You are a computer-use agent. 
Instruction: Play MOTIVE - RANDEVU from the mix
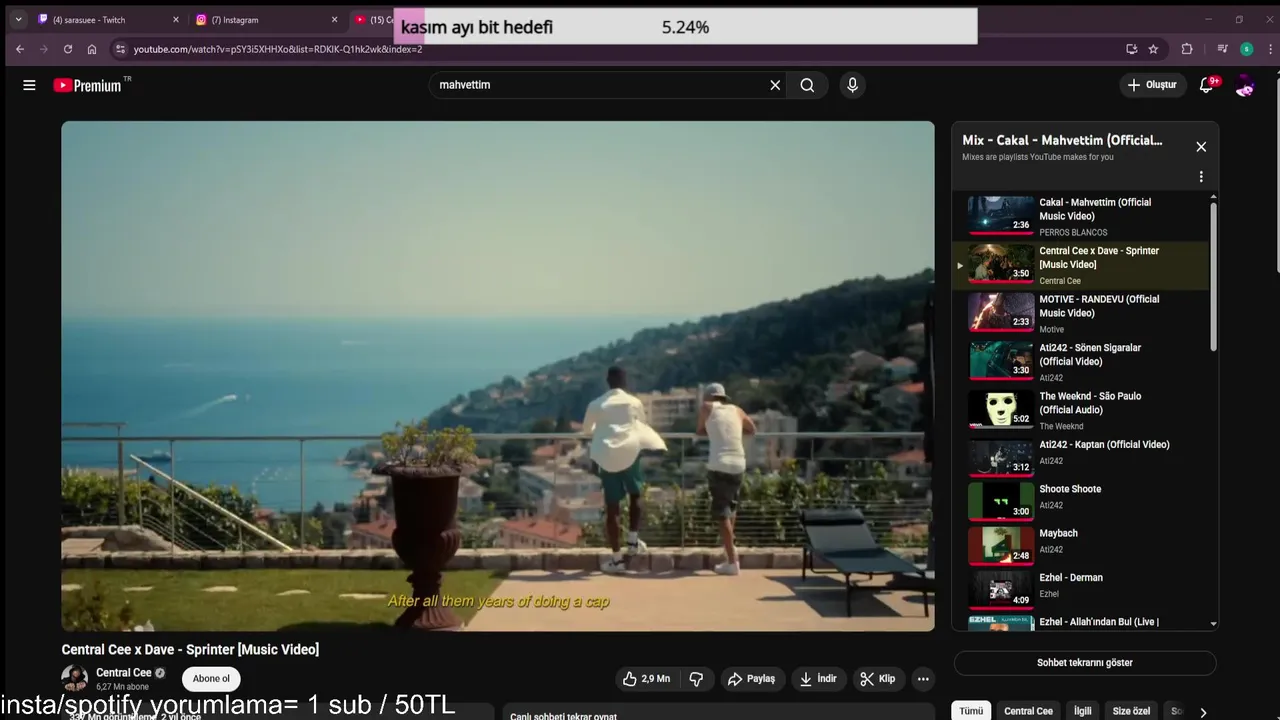click(x=1082, y=314)
